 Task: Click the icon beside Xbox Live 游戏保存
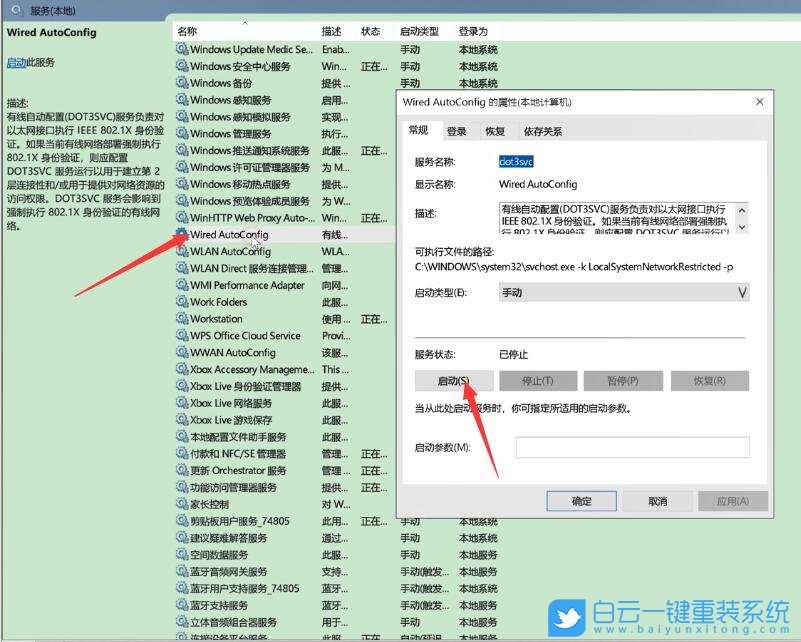pos(180,420)
